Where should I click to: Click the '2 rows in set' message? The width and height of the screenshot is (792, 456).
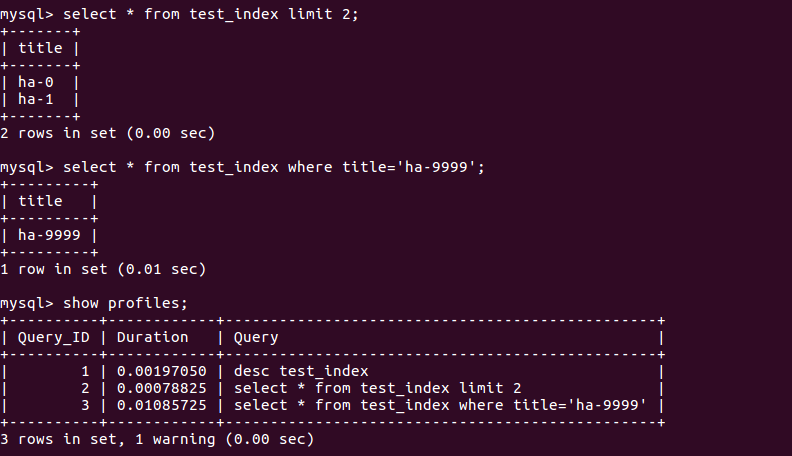[x=107, y=133]
